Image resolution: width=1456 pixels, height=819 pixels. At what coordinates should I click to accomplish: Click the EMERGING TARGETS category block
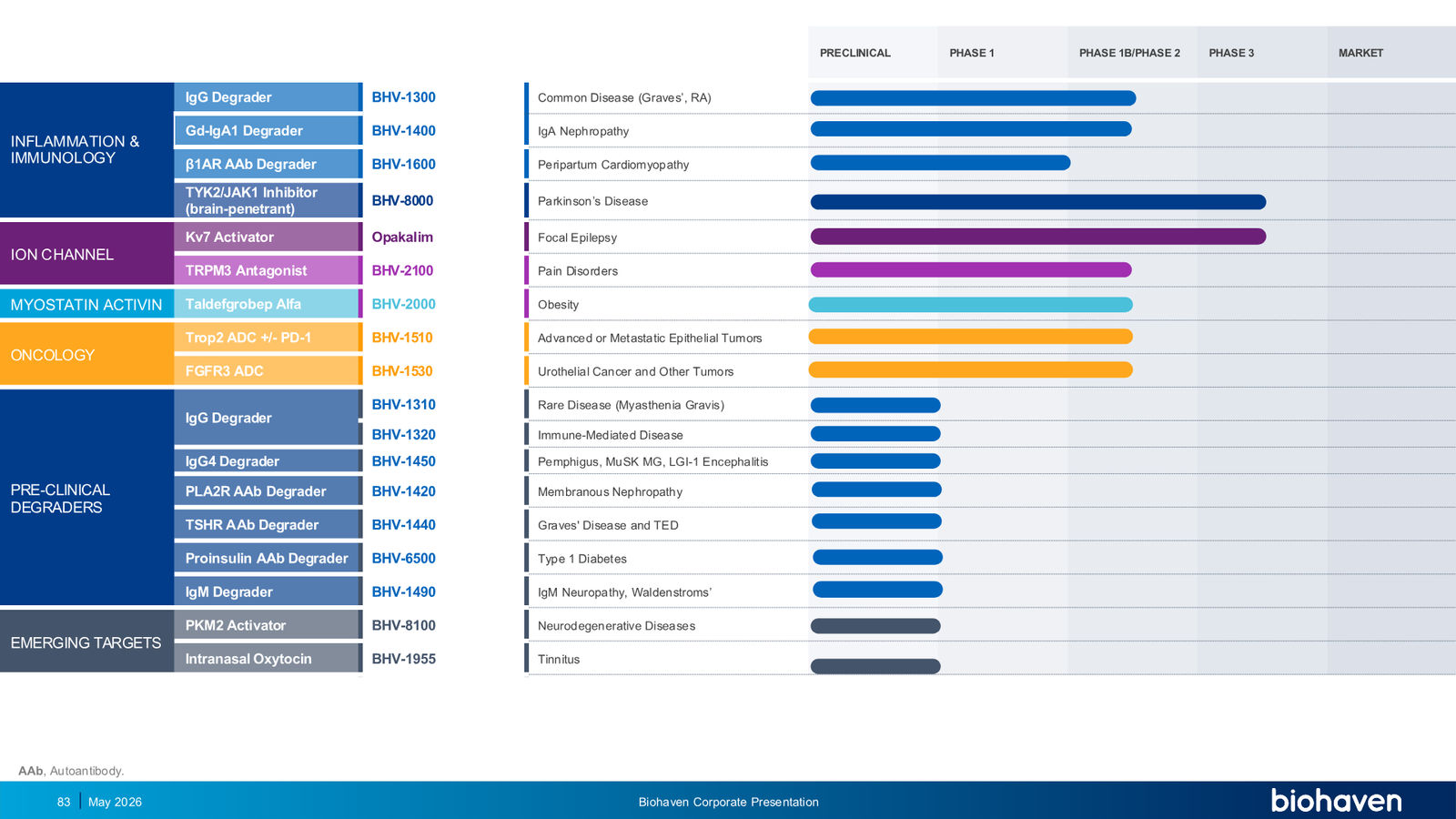86,642
